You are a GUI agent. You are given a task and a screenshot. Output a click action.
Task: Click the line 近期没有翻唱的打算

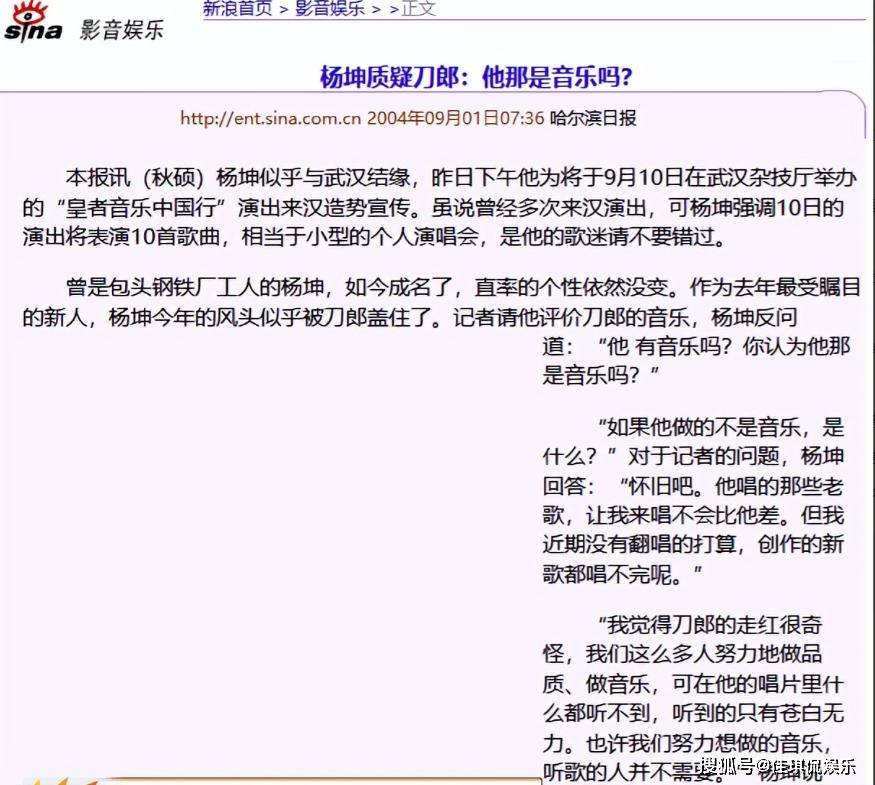pos(693,544)
